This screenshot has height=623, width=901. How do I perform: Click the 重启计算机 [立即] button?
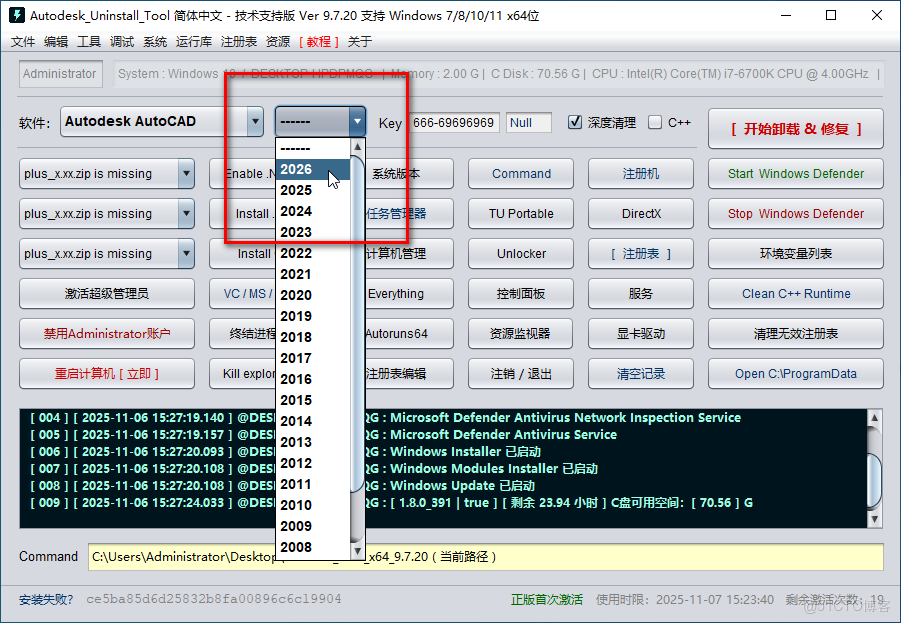[106, 373]
